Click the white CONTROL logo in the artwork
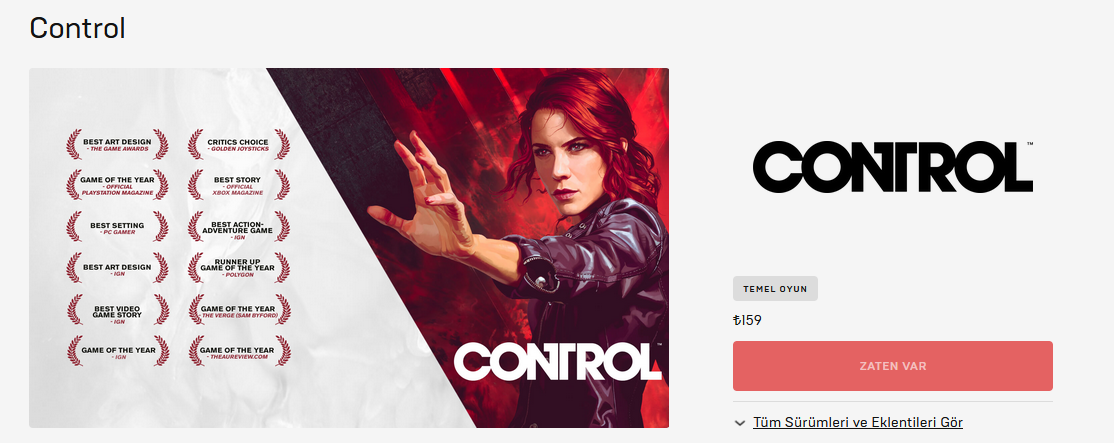Viewport: 1114px width, 443px height. (558, 361)
